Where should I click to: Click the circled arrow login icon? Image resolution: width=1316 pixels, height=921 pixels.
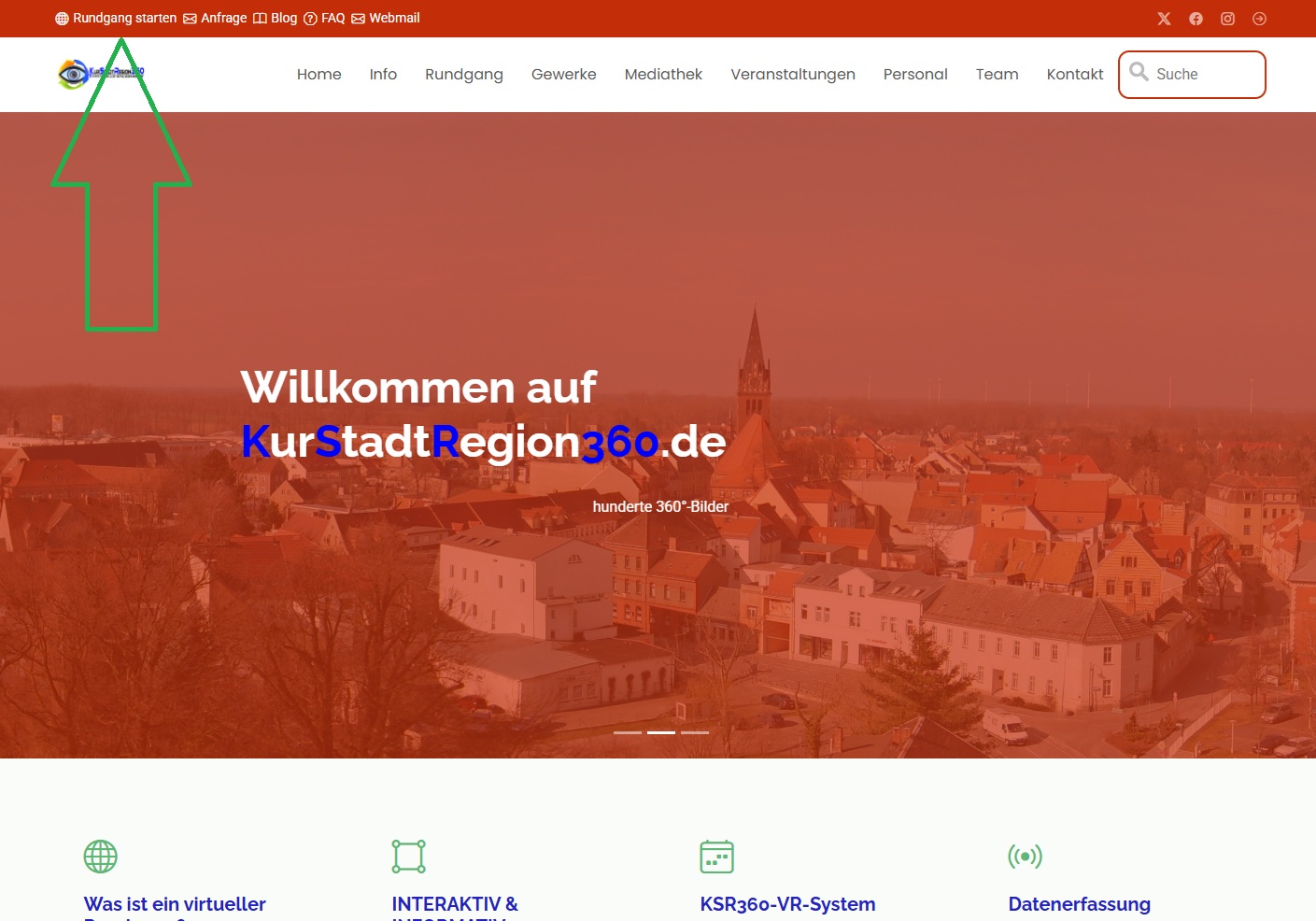tap(1259, 19)
